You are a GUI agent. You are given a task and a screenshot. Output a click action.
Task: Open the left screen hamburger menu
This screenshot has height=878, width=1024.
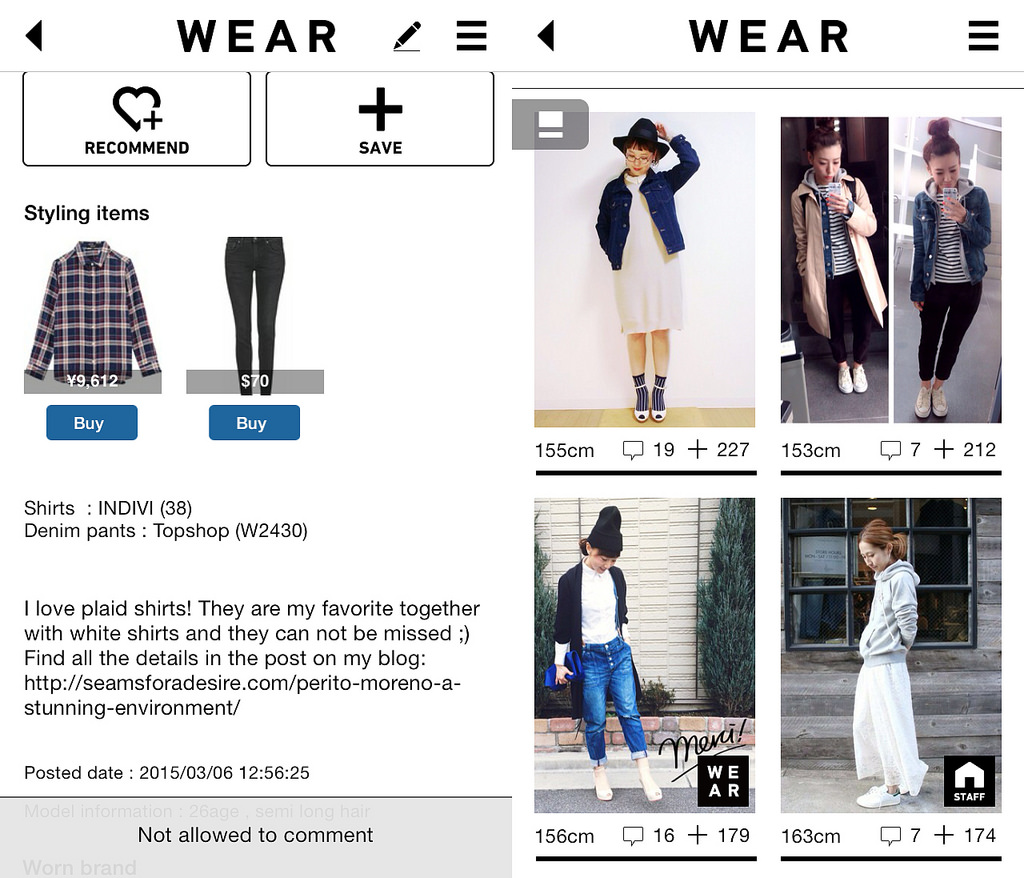[472, 35]
